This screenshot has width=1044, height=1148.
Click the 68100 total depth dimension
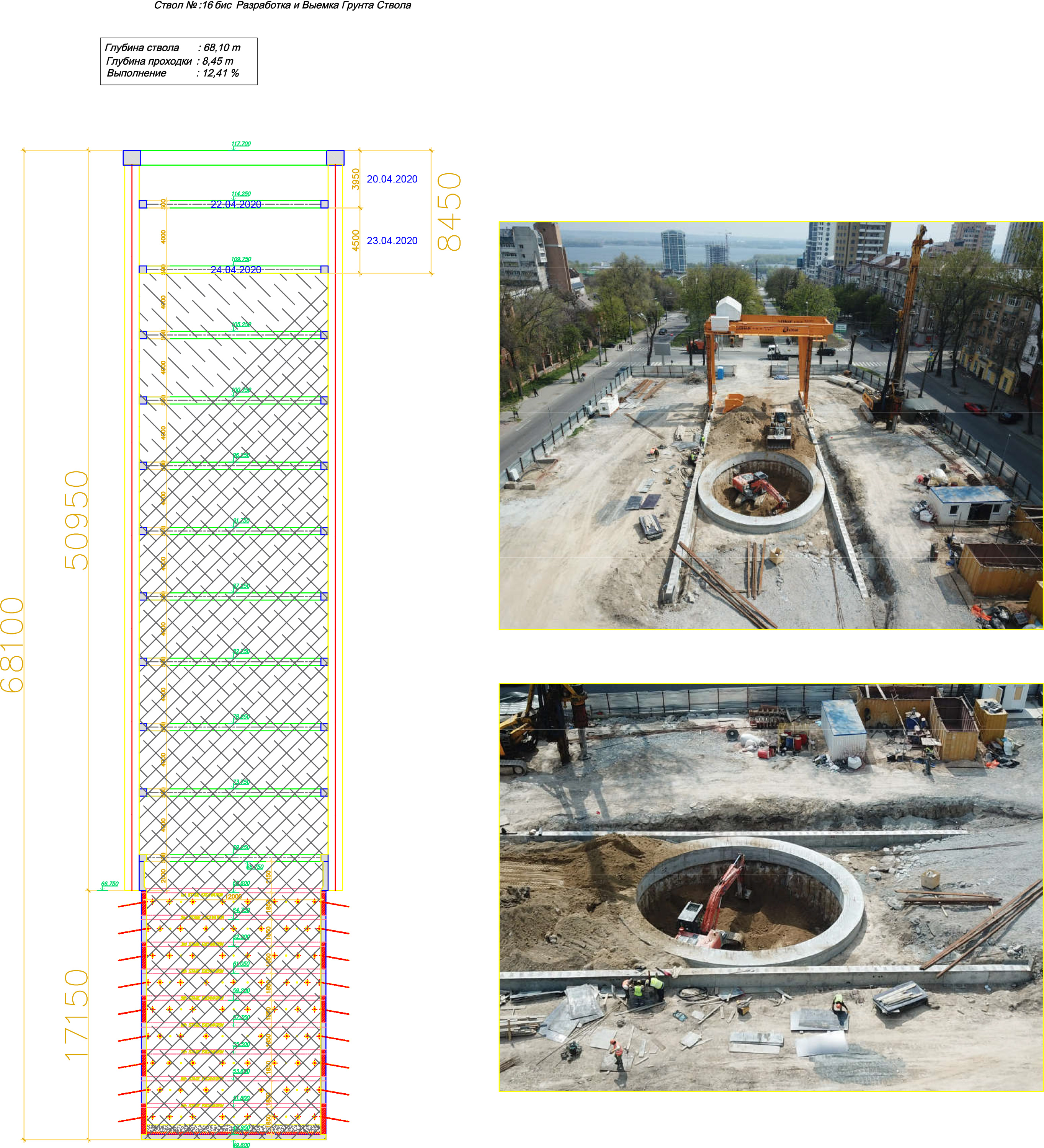(x=13, y=645)
